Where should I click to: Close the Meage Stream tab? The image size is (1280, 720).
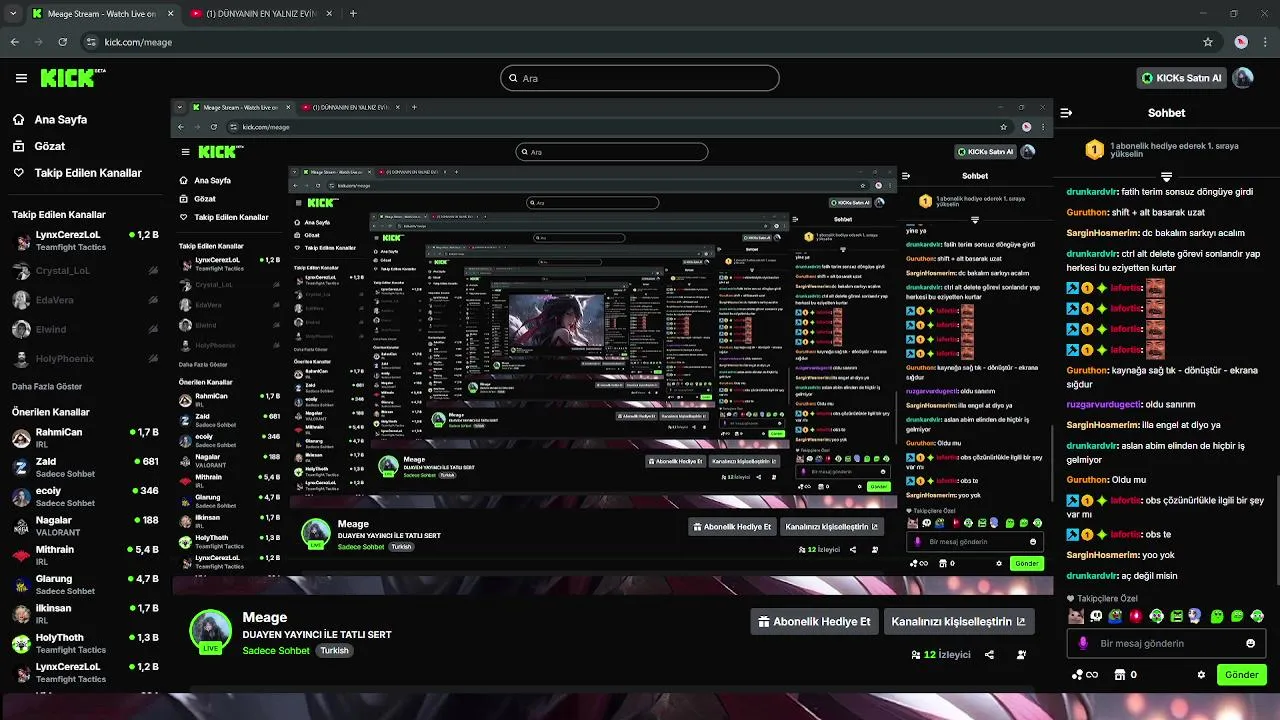[170, 14]
